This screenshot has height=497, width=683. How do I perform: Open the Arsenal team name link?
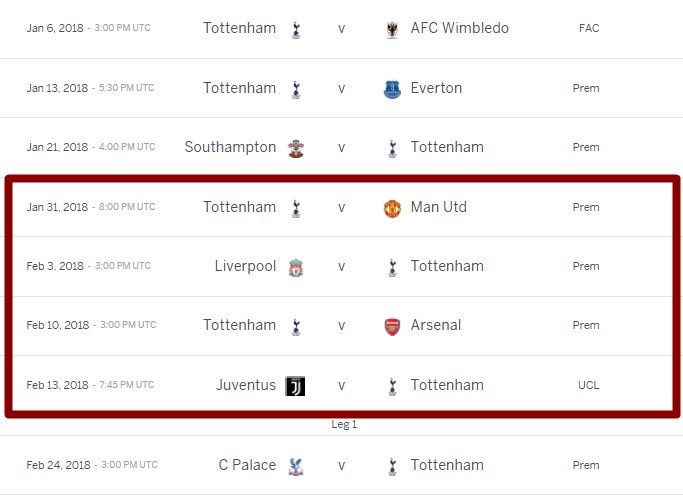[436, 325]
